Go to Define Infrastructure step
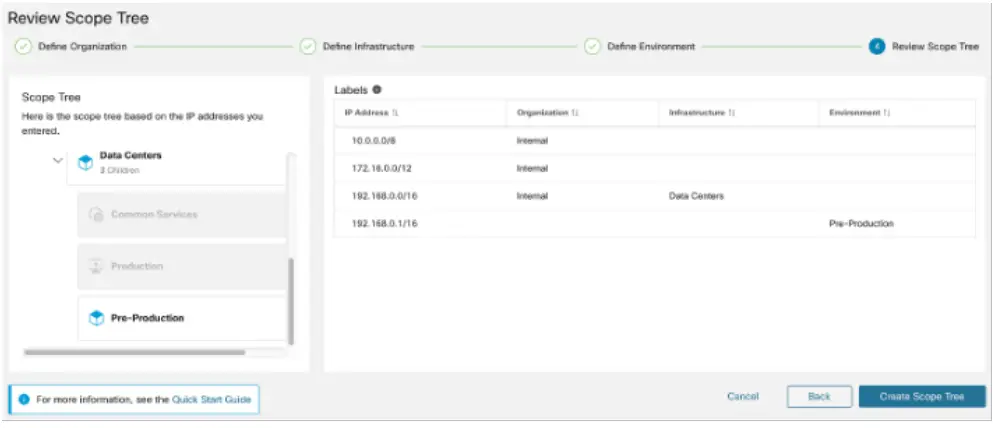996x428 pixels. [x=368, y=47]
